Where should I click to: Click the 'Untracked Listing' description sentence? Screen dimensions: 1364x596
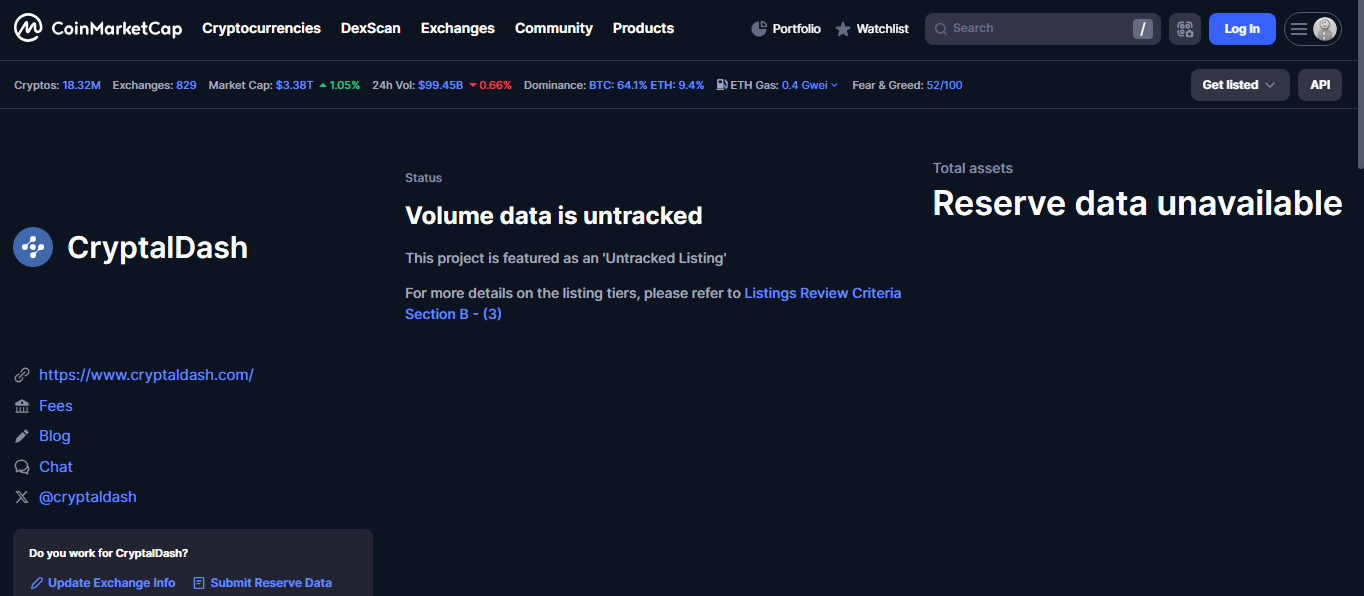[x=566, y=258]
